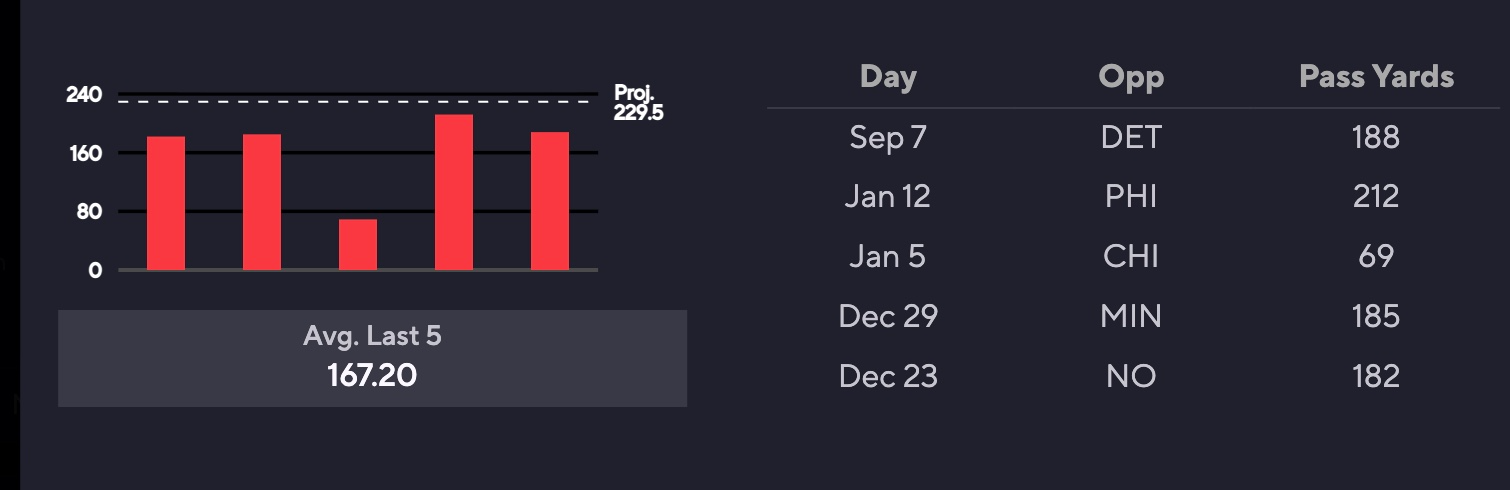1510x490 pixels.
Task: Select the 167.20 average value
Action: pos(372,376)
